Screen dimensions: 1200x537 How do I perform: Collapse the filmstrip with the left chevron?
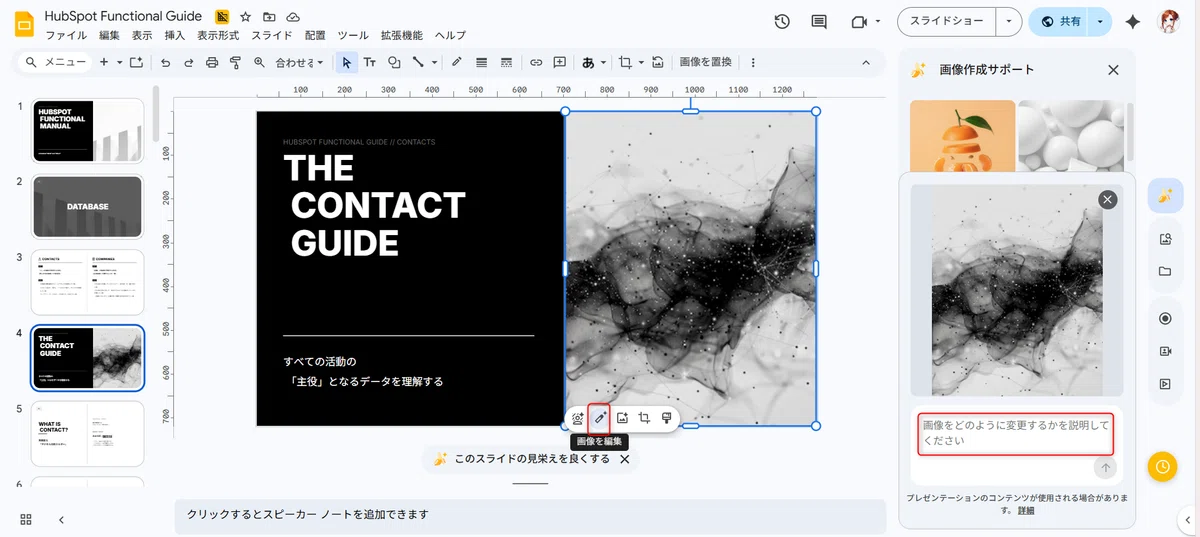coord(61,520)
